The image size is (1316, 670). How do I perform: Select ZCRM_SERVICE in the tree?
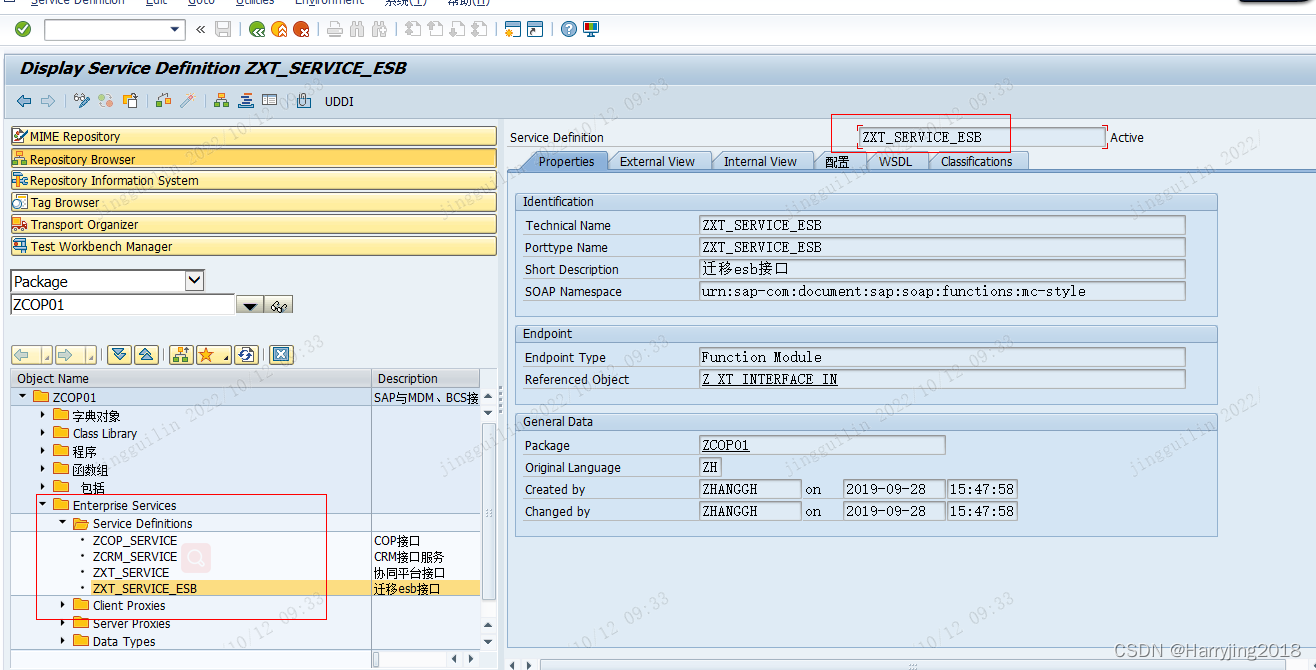(x=135, y=556)
